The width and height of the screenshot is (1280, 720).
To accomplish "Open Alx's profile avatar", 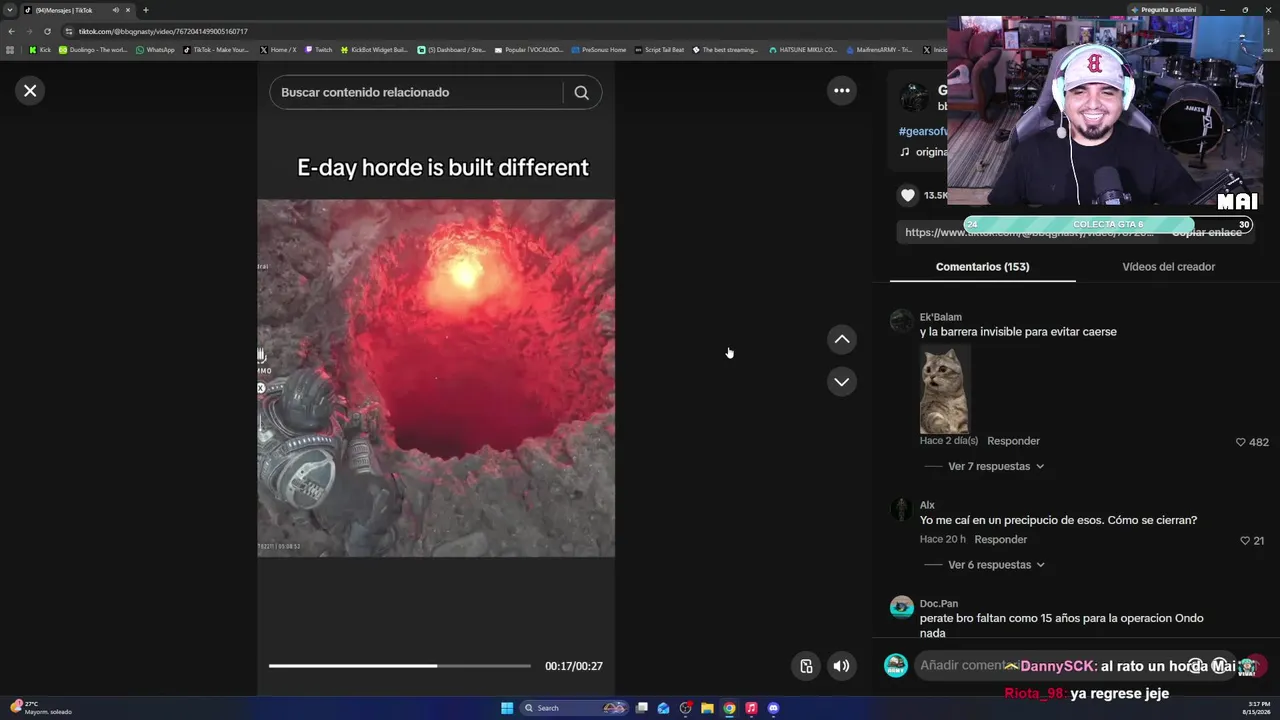I will 902,509.
